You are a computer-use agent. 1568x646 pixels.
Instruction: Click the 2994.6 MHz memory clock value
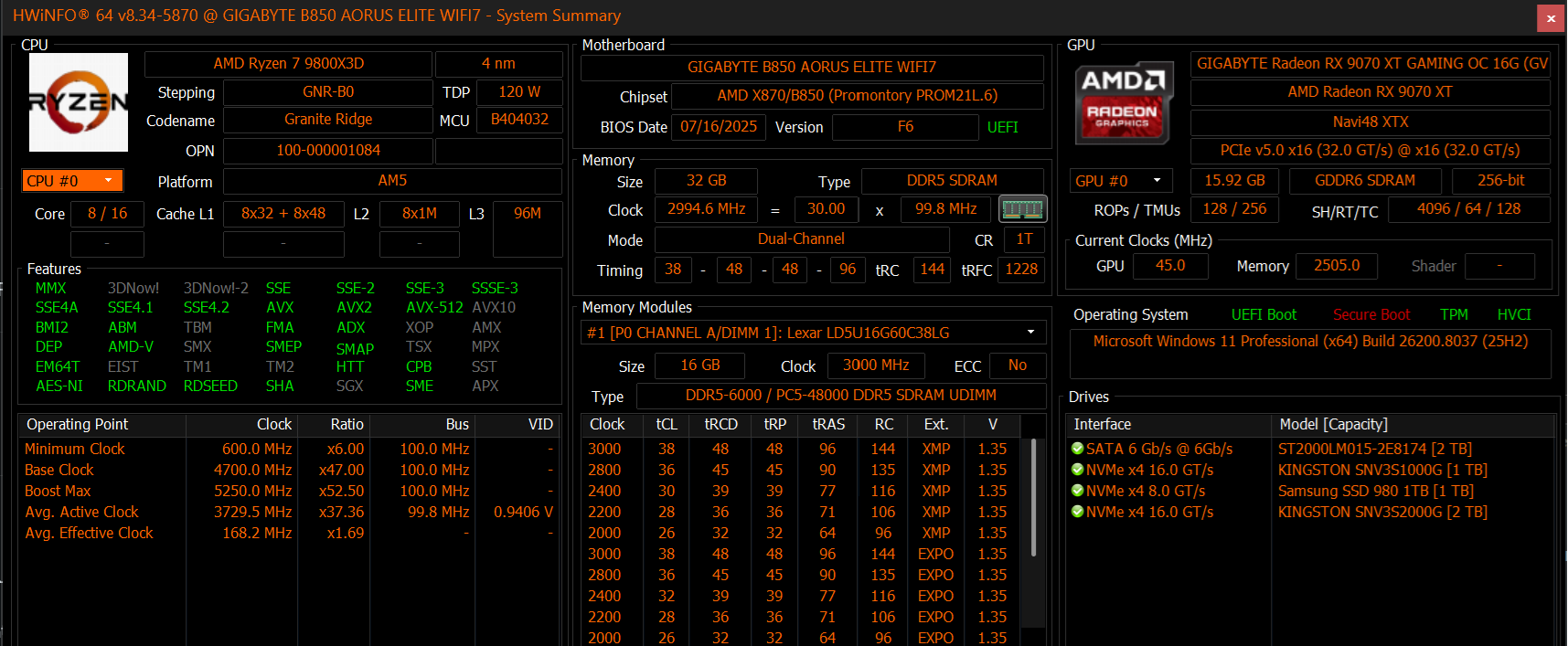pos(706,209)
